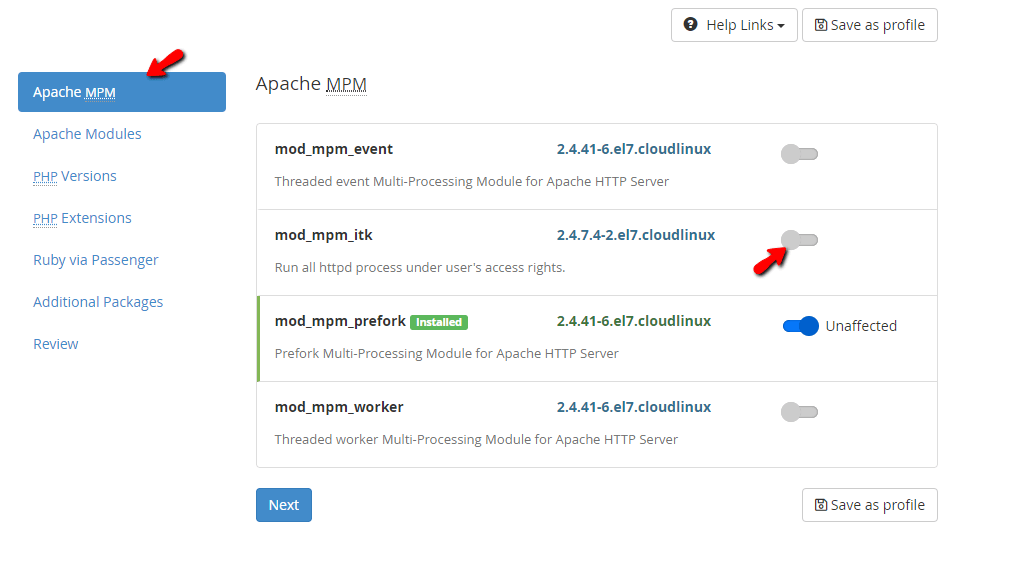Enable the mod_mpm_event module toggle
The height and width of the screenshot is (576, 1024).
(x=799, y=153)
